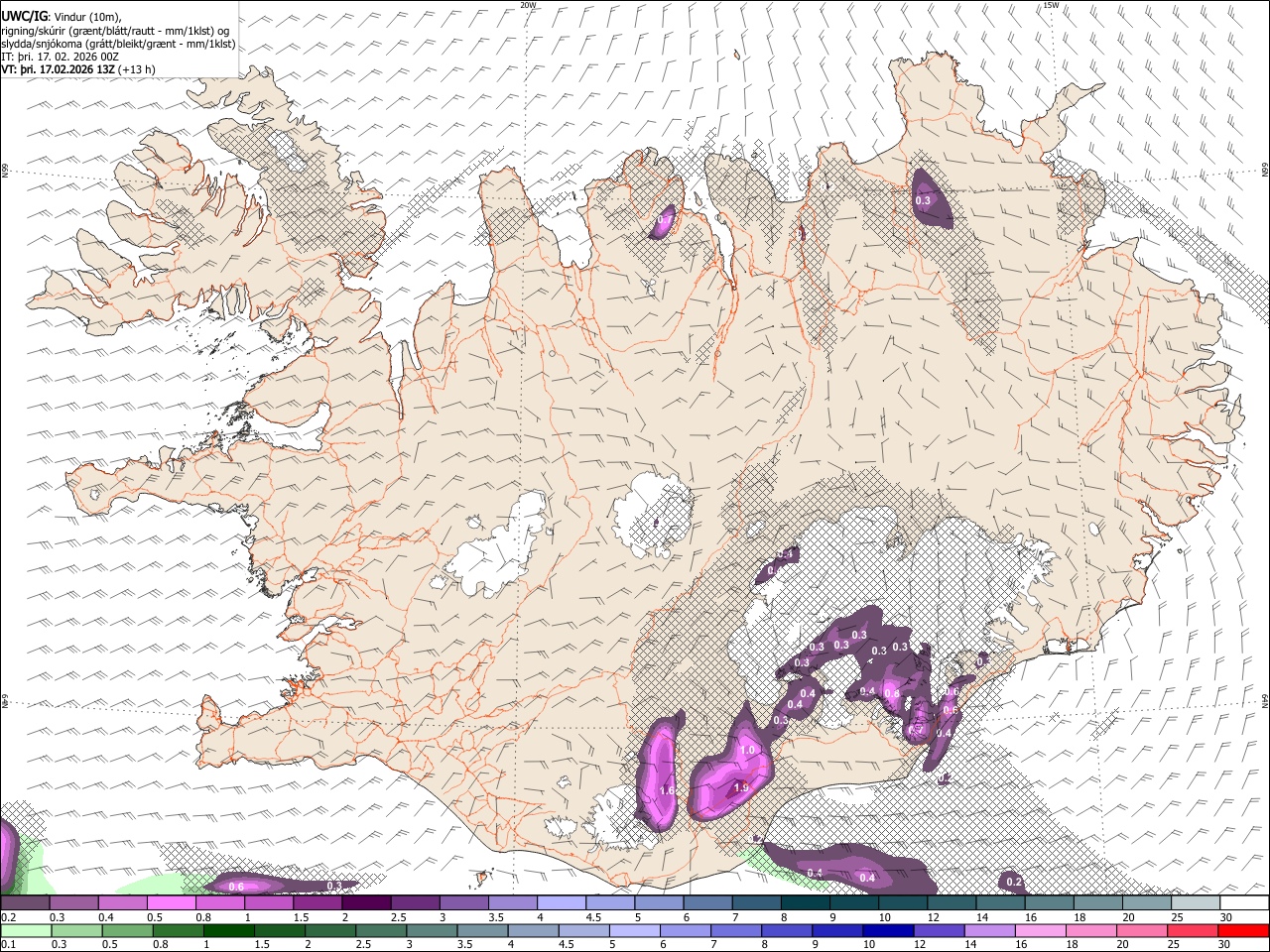Viewport: 1270px width, 952px height.
Task: Pick the blue 8–9 rain scale swatch
Action: (788, 931)
